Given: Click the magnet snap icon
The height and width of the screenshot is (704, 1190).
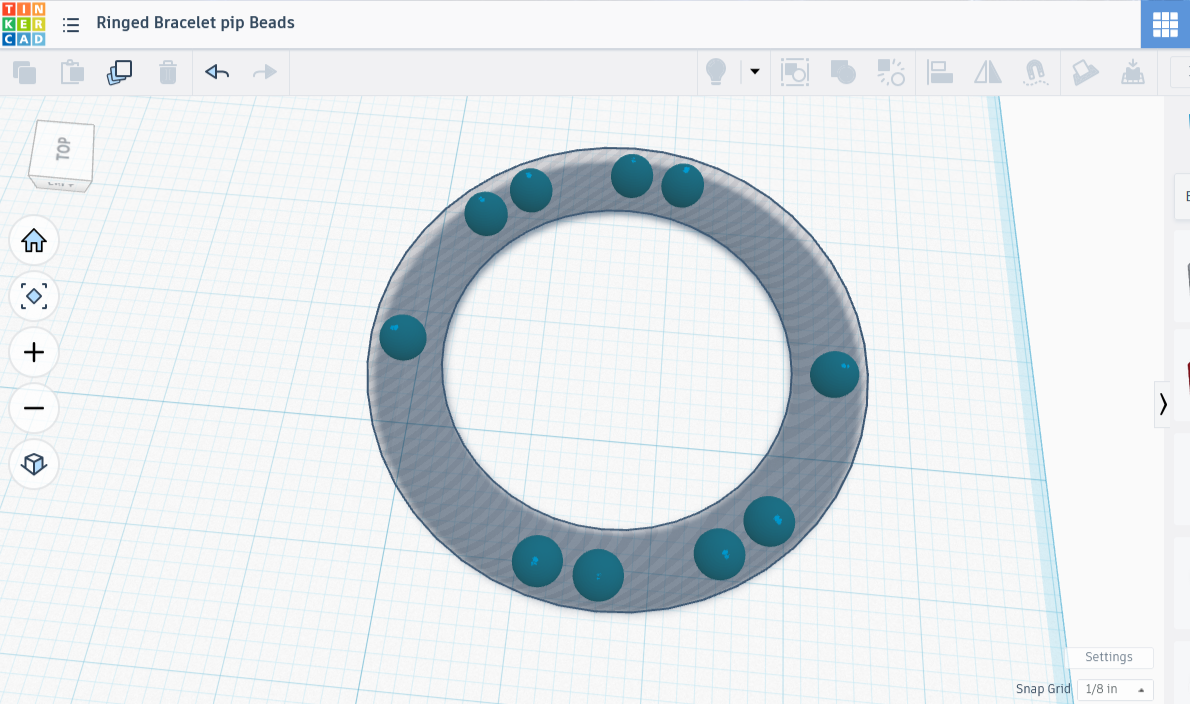Looking at the screenshot, I should point(1035,73).
